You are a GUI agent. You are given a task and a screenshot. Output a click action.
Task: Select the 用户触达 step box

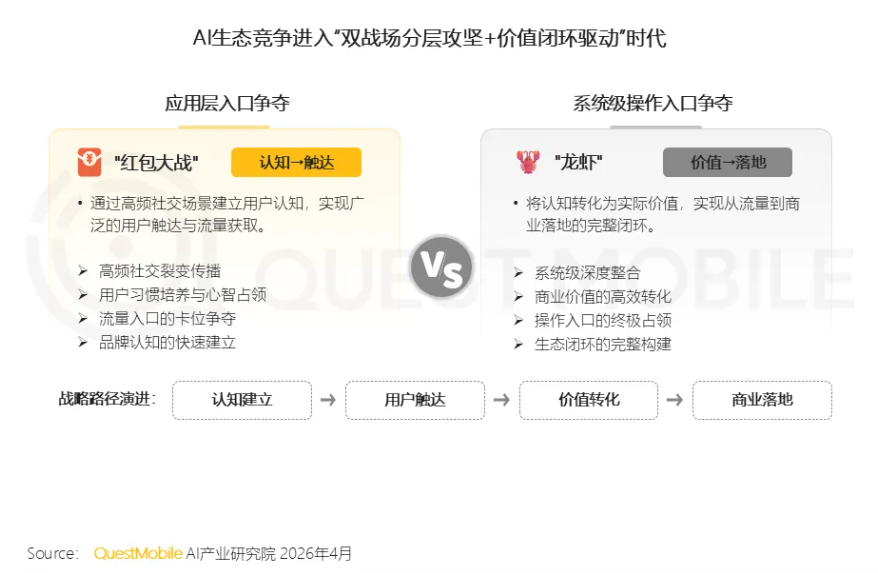[x=415, y=400]
